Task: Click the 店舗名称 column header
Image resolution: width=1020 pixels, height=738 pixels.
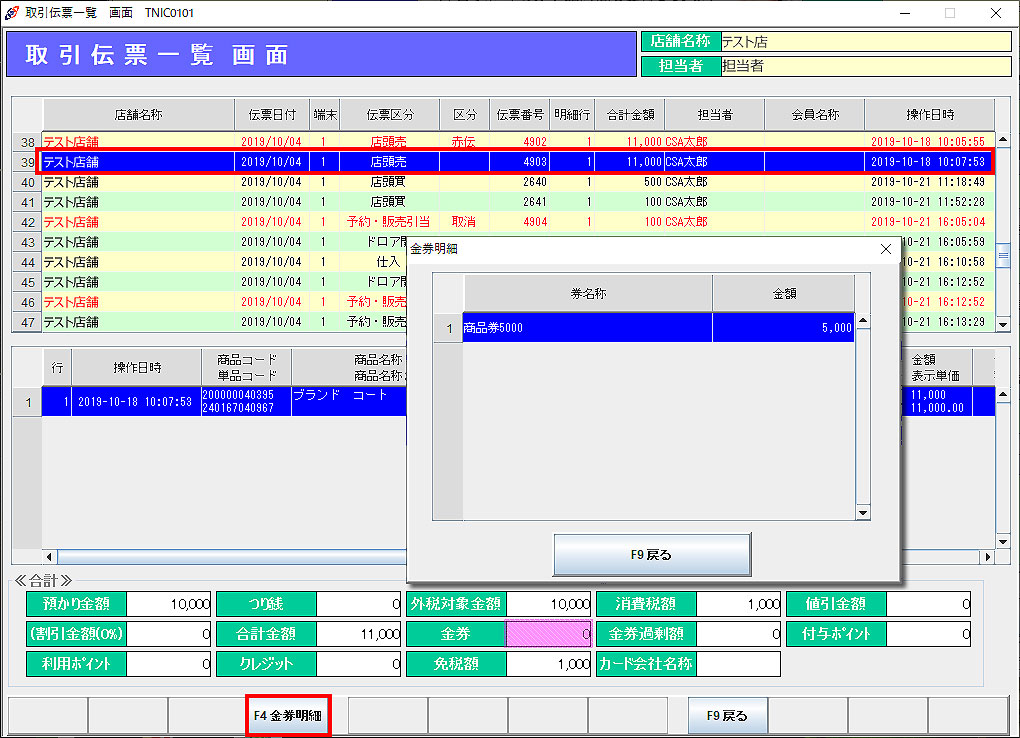Action: [x=138, y=115]
